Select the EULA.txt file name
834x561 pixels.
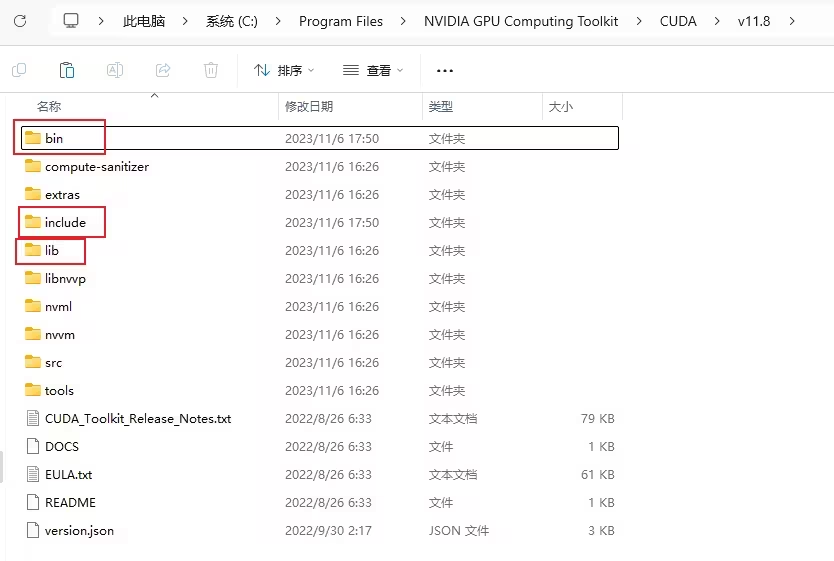(x=69, y=474)
